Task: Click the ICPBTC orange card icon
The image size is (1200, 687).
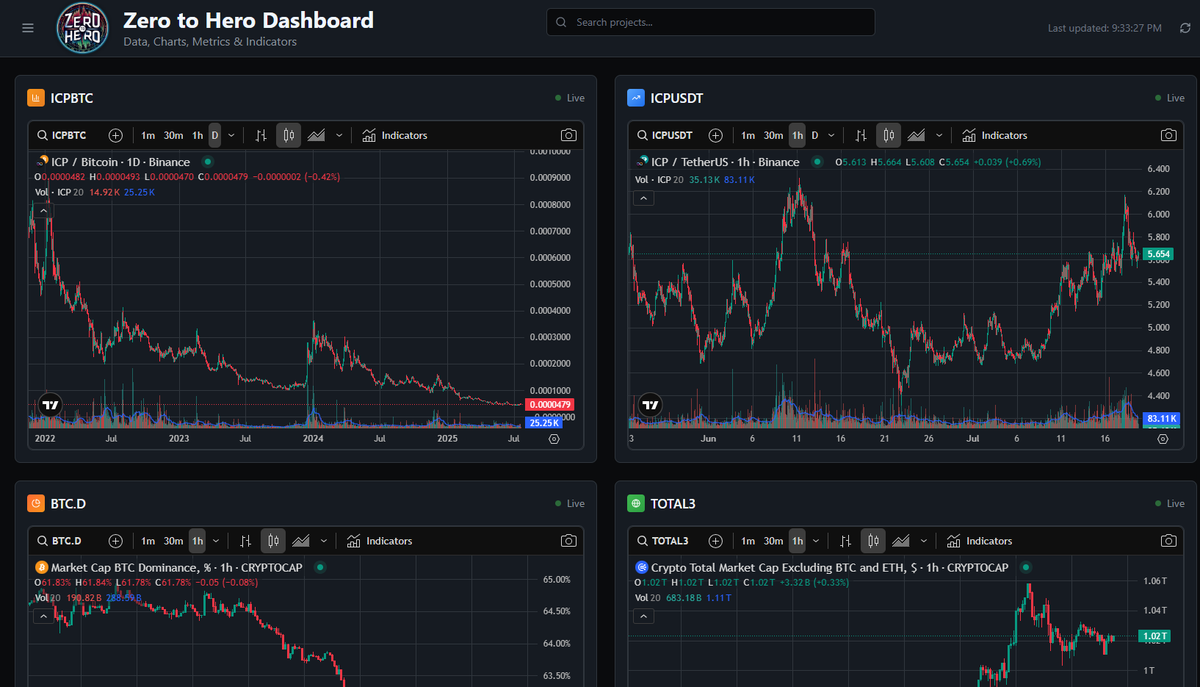Action: click(36, 98)
